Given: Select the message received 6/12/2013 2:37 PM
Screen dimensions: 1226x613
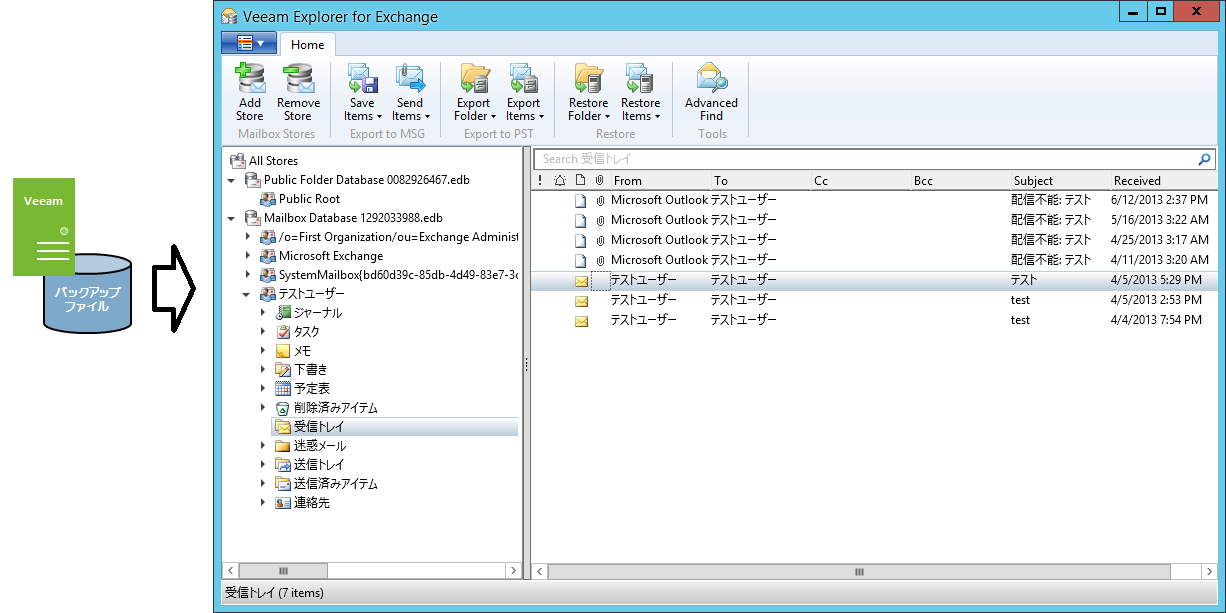Looking at the screenshot, I should point(874,200).
